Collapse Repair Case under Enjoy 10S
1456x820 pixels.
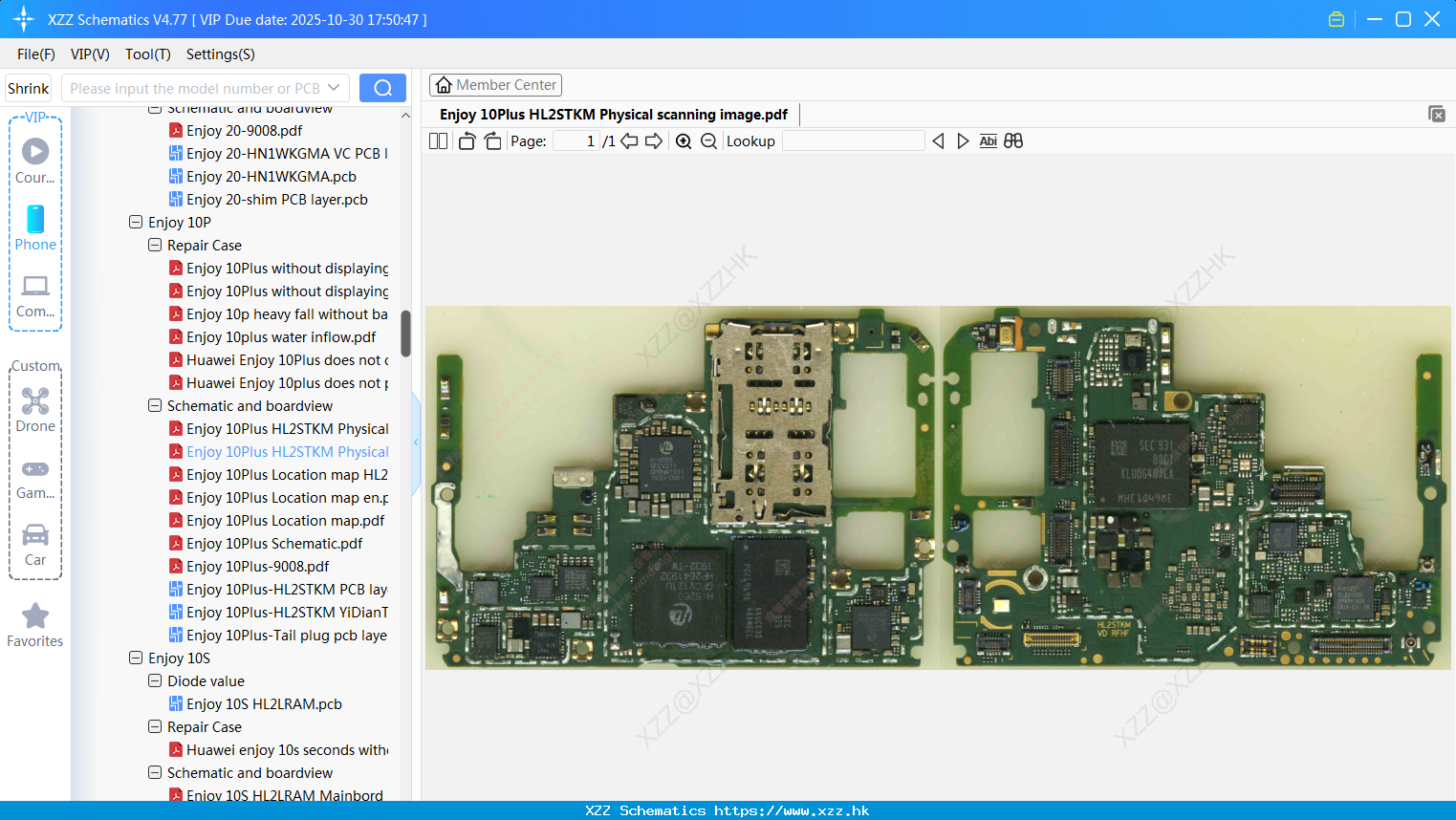pyautogui.click(x=155, y=726)
